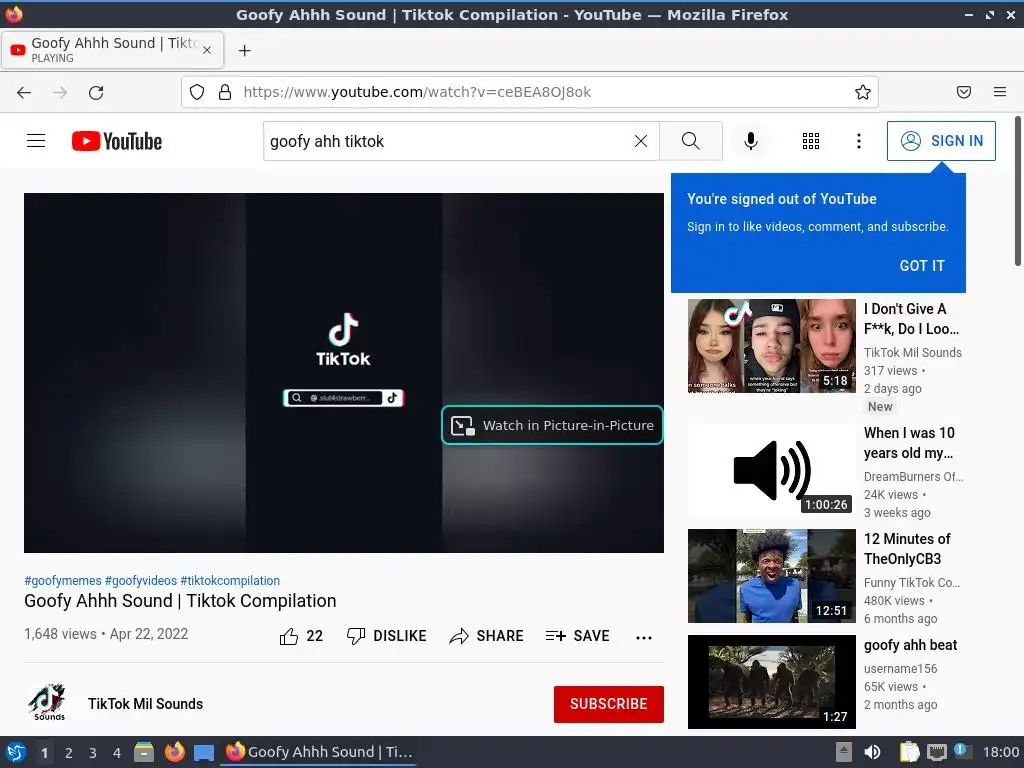Viewport: 1024px width, 768px height.
Task: Open the network monitor tray icon
Action: (x=936, y=752)
